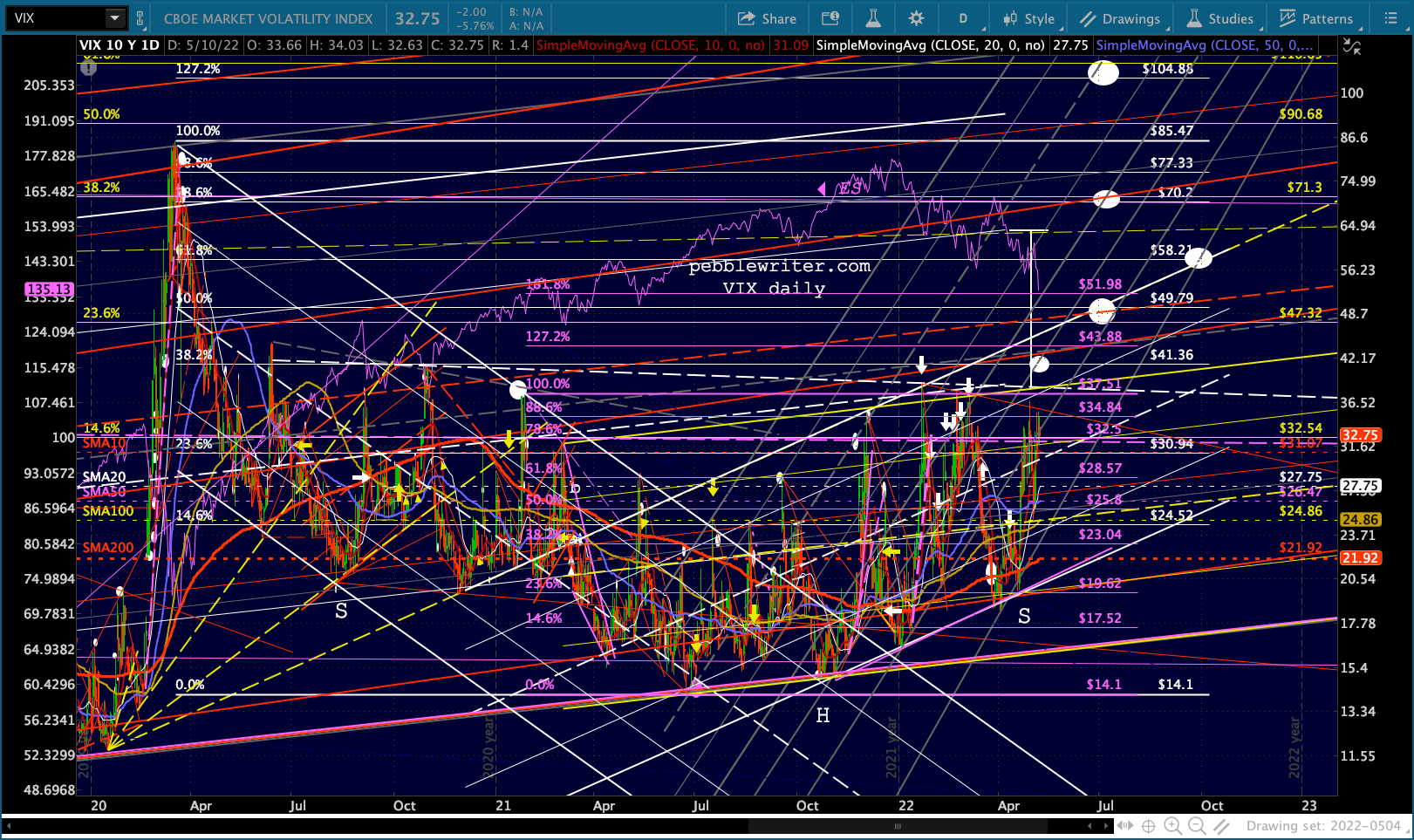The width and height of the screenshot is (1414, 840).
Task: Click the yellow $90.68 level label
Action: tap(1301, 114)
